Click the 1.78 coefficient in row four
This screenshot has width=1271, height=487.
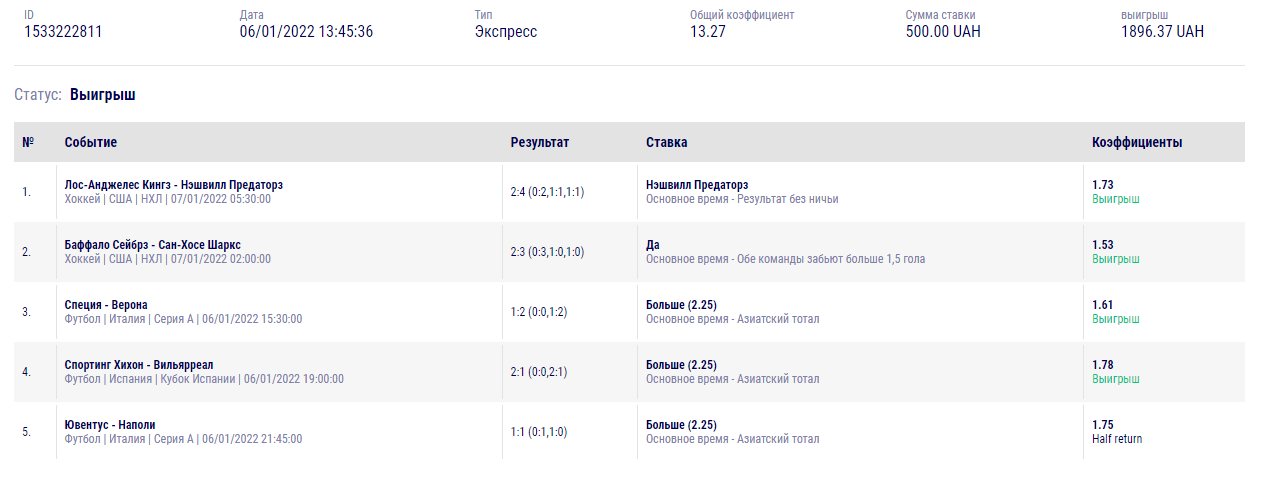(1103, 365)
